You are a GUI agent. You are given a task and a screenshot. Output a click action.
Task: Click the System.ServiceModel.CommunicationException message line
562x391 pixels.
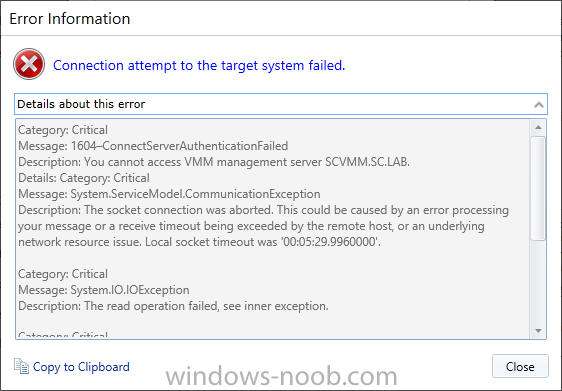click(169, 194)
